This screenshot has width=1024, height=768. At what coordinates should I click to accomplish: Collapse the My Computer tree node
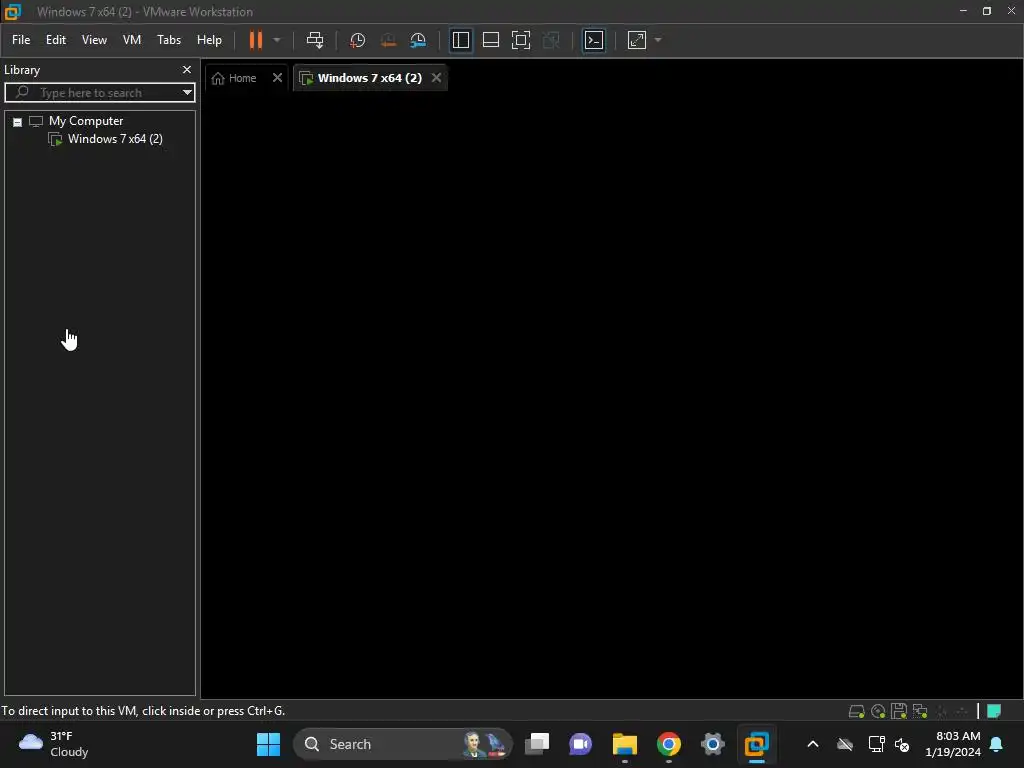pyautogui.click(x=18, y=122)
